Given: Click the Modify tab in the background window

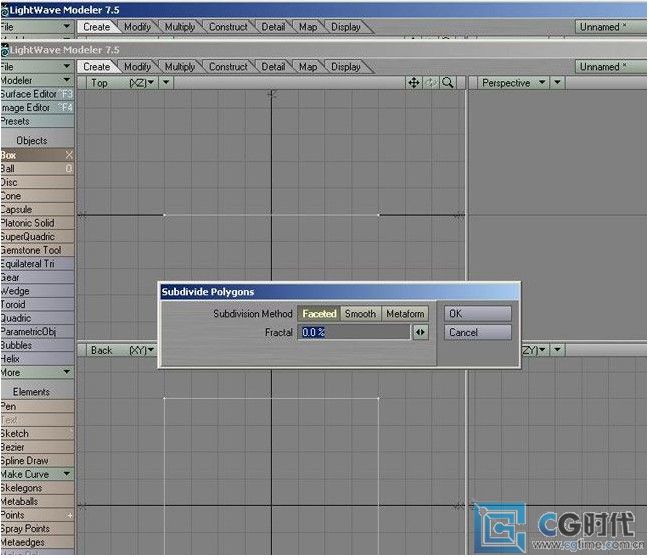Looking at the screenshot, I should (x=137, y=27).
